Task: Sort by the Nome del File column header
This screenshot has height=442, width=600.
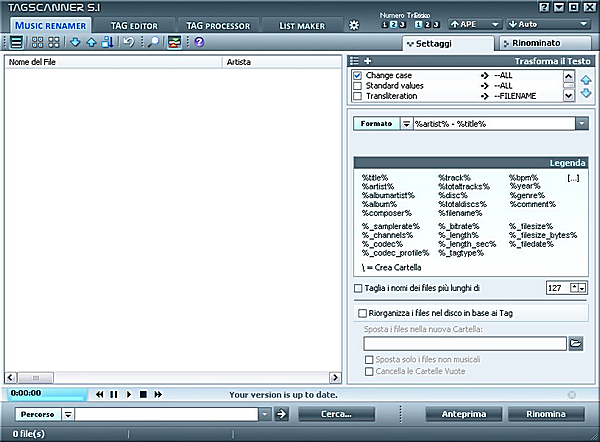Action: coord(114,62)
